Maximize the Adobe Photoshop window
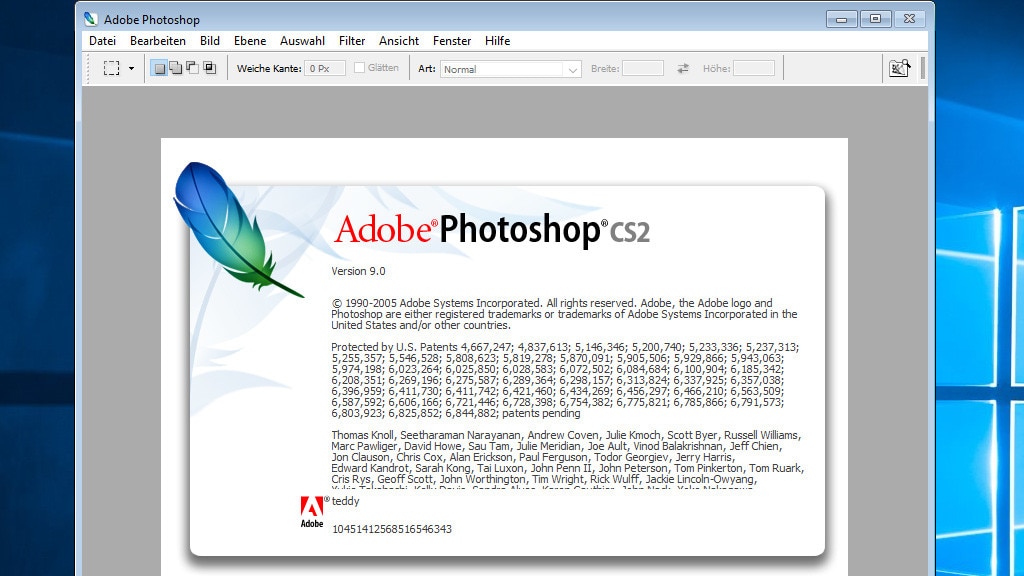The height and width of the screenshot is (576, 1024). pyautogui.click(x=875, y=19)
